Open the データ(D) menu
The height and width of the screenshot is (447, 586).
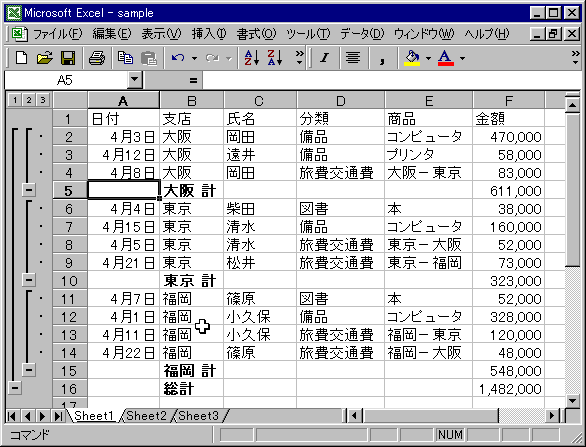362,34
